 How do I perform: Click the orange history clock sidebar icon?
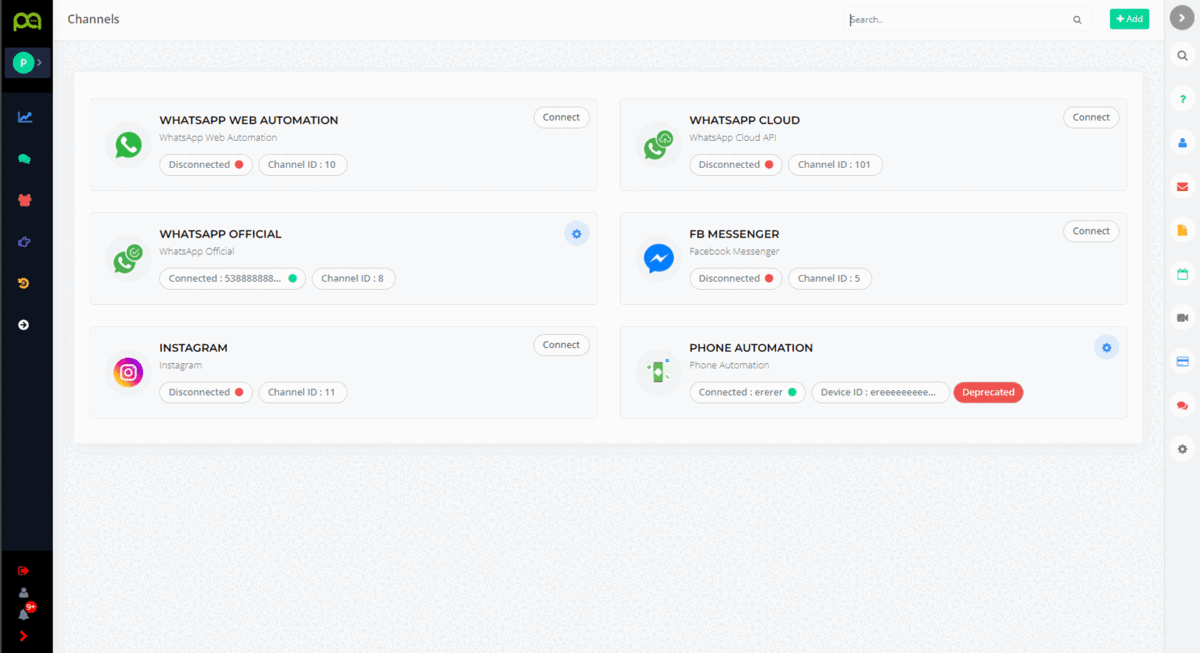[25, 284]
